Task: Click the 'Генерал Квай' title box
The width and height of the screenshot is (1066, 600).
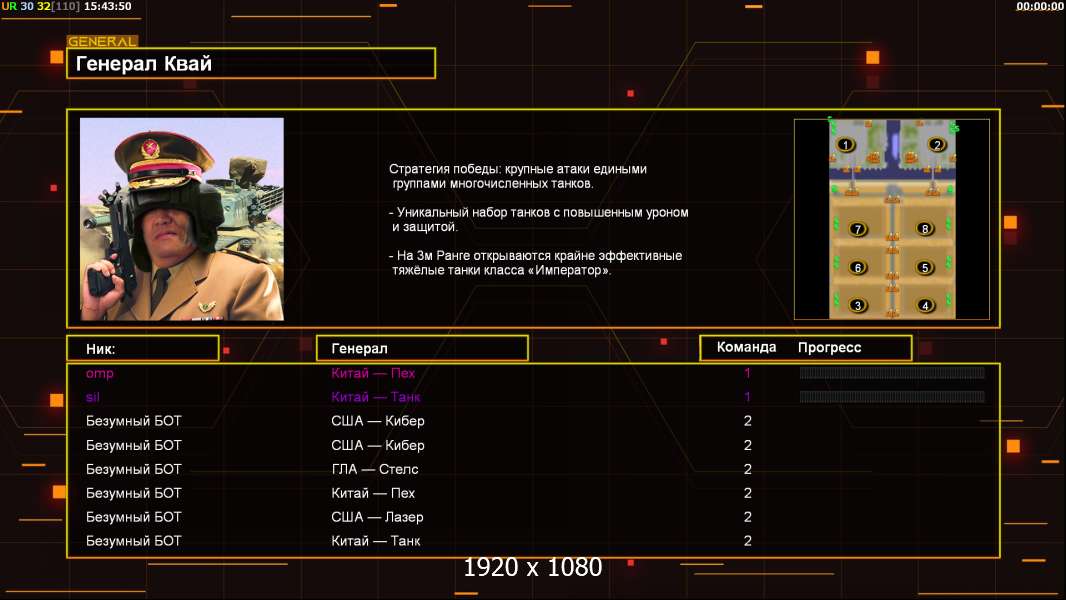Action: 251,64
